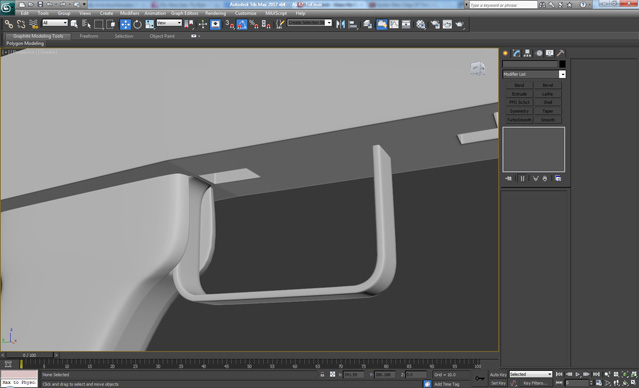The image size is (639, 388).
Task: Open the Curve Editor icon
Action: [394, 24]
